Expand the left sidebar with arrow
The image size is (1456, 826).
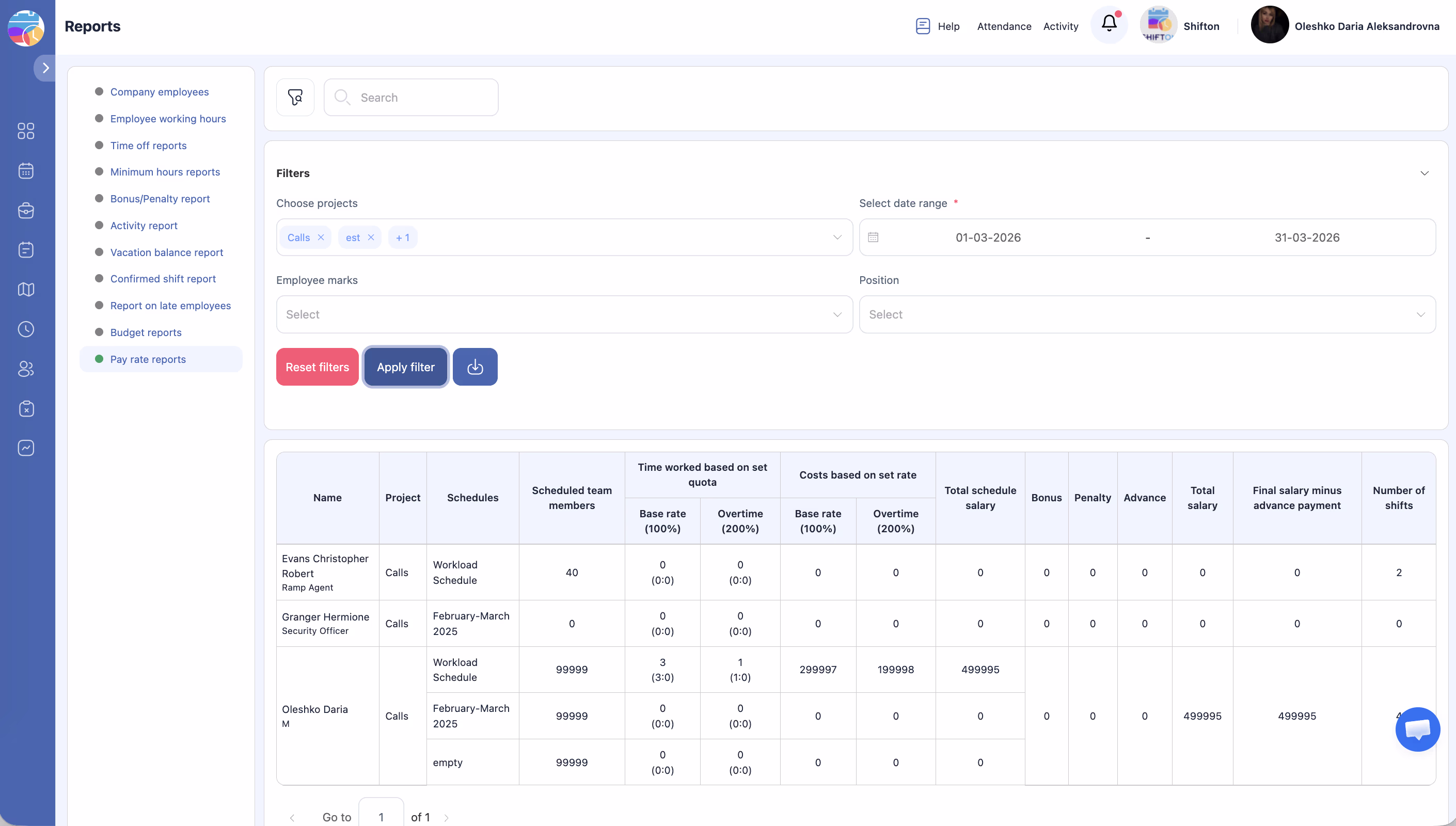[x=45, y=68]
